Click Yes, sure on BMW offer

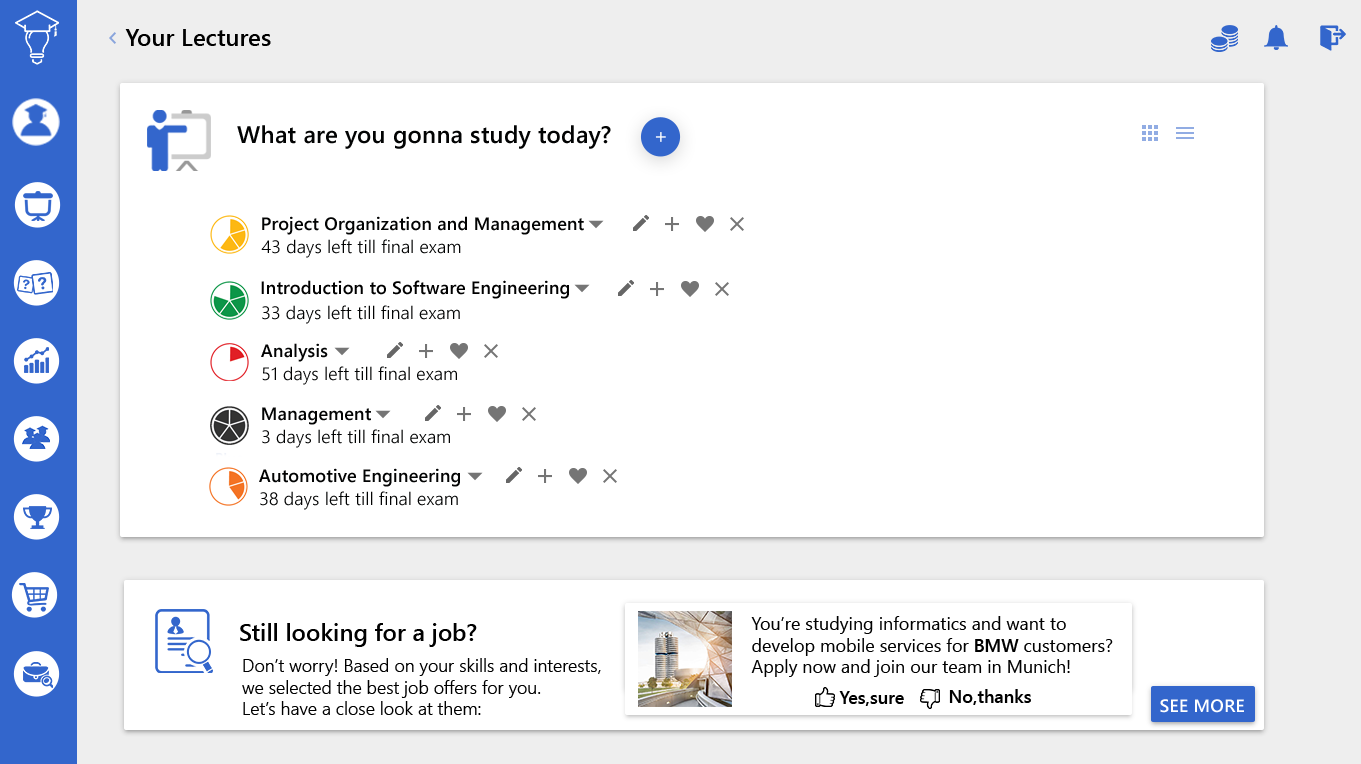[859, 698]
